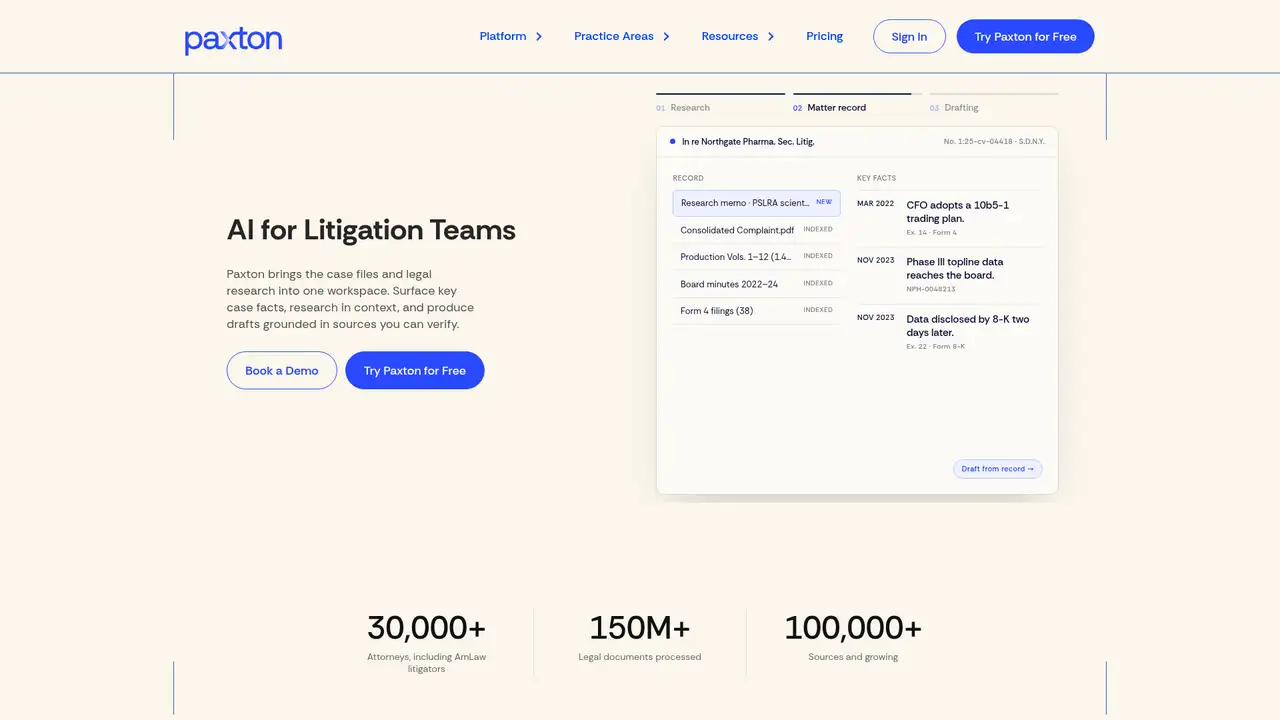Expand the Platform menu chevron
Viewport: 1280px width, 720px height.
539,37
